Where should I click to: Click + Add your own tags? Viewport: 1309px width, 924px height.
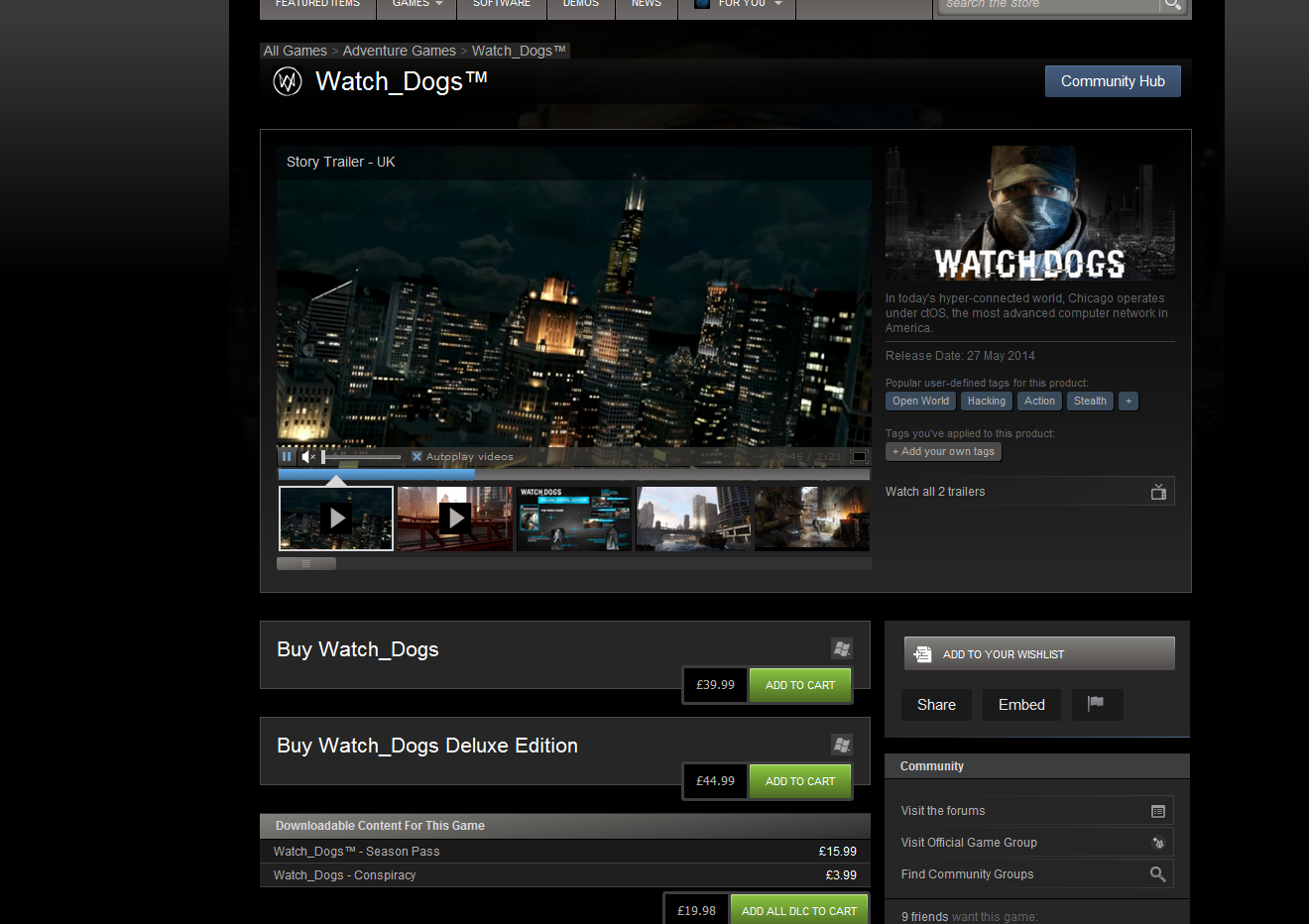click(943, 452)
